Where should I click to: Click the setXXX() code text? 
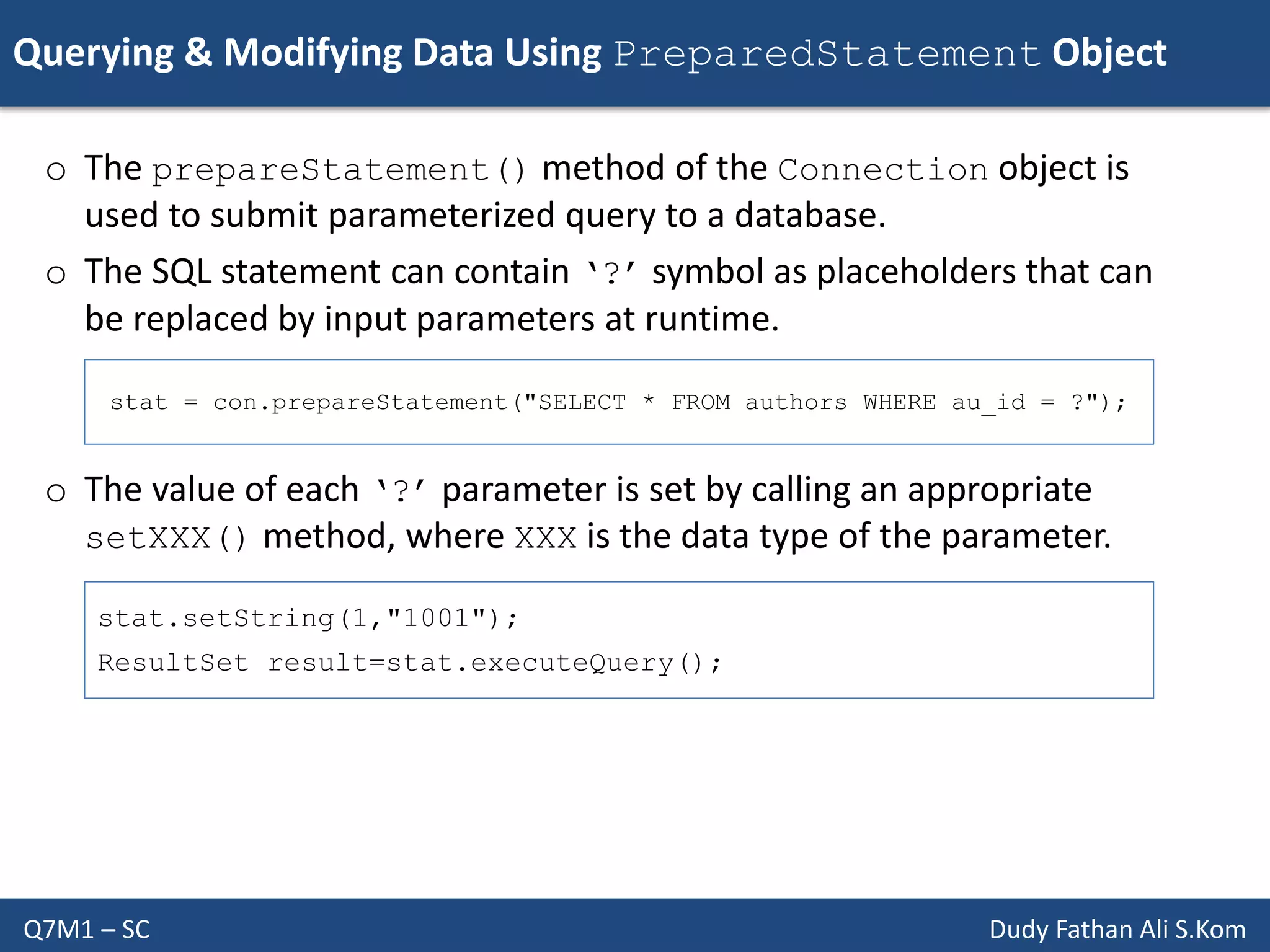pyautogui.click(x=167, y=538)
